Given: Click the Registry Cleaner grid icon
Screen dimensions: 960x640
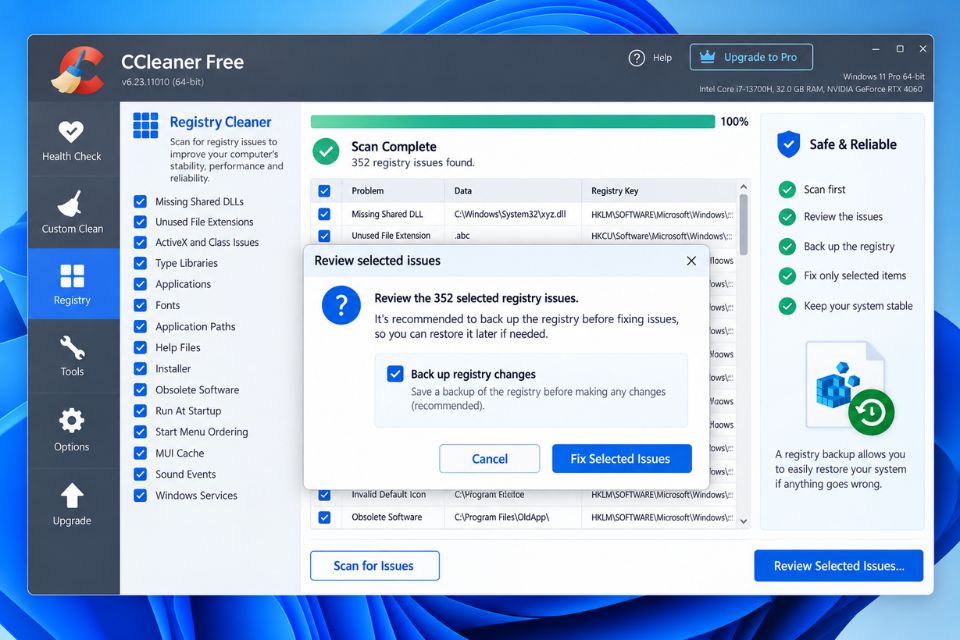Looking at the screenshot, I should 146,125.
